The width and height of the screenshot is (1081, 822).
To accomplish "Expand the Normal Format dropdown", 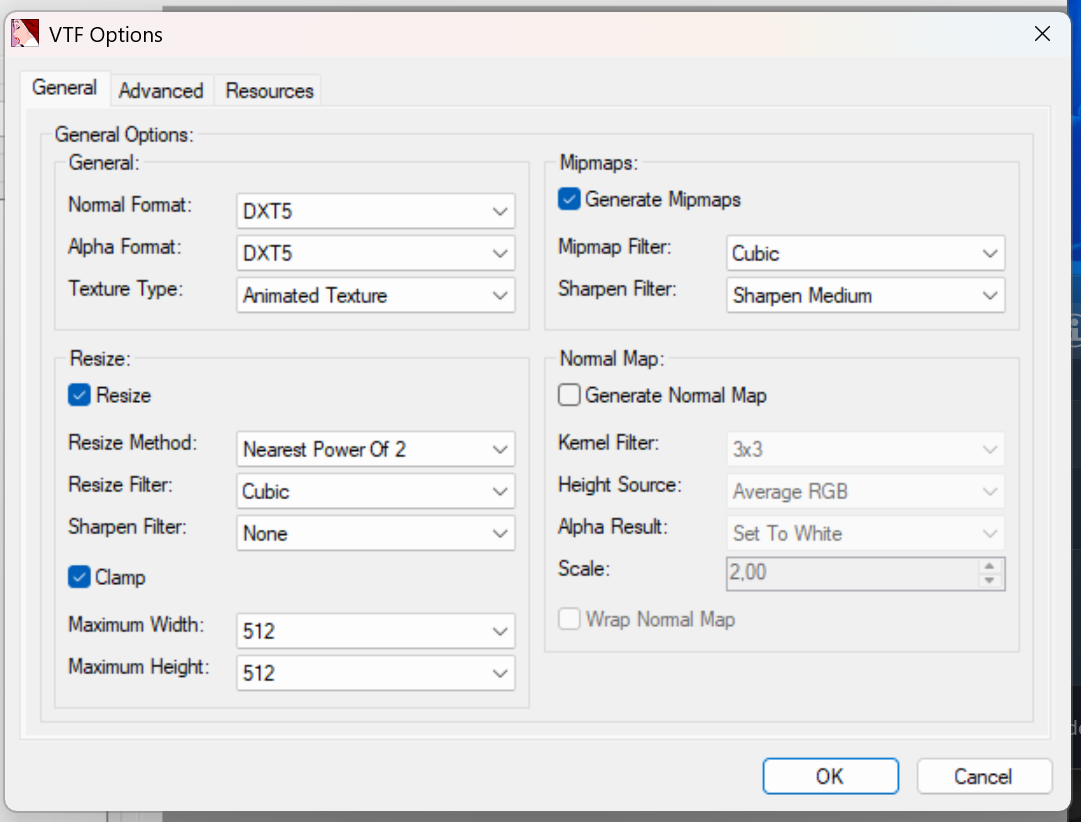I will pos(376,212).
